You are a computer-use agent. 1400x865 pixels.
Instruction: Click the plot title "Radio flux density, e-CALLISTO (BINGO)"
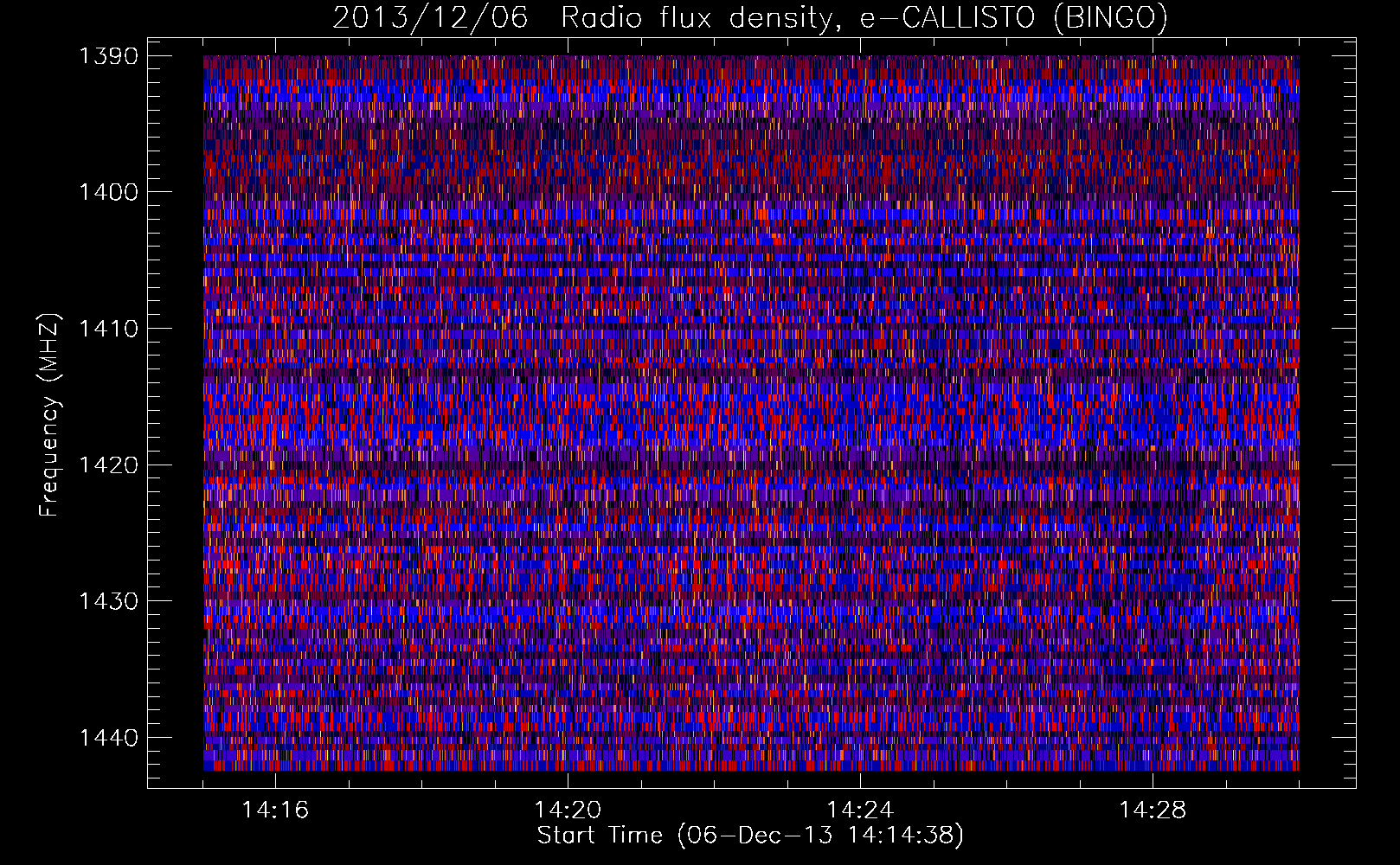pos(864,18)
